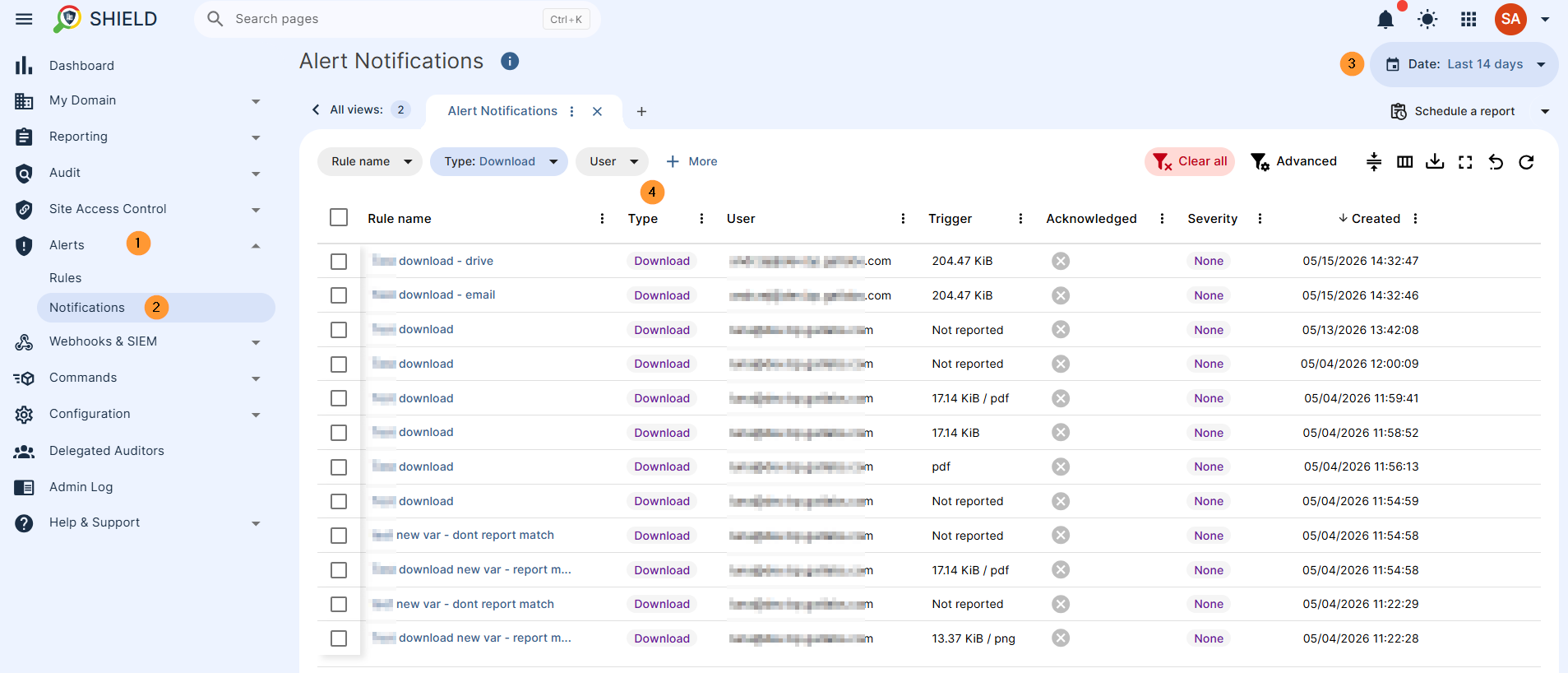
Task: Open the Rule name filter dropdown
Action: (x=370, y=162)
